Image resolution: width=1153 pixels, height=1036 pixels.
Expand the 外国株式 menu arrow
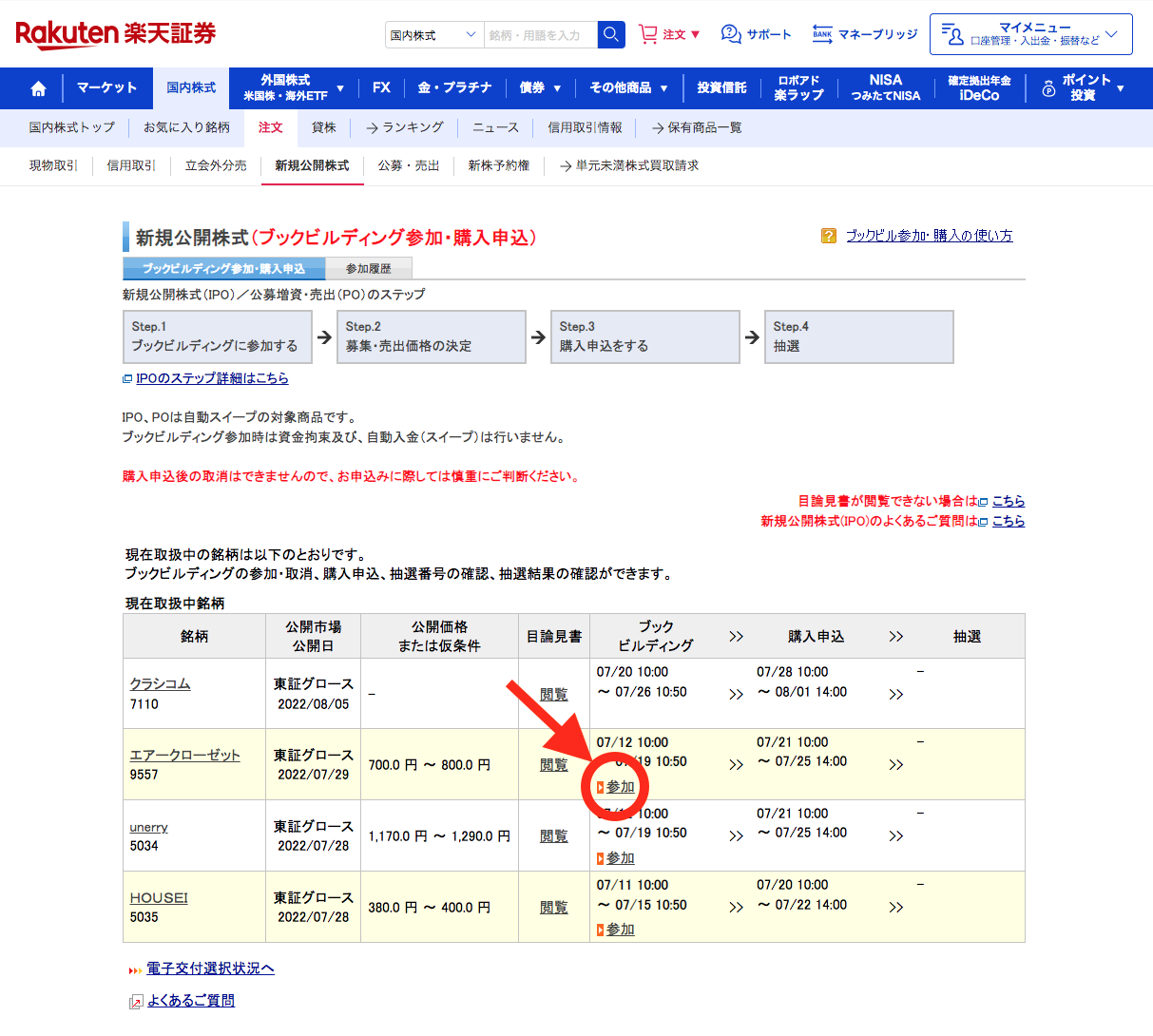[340, 88]
